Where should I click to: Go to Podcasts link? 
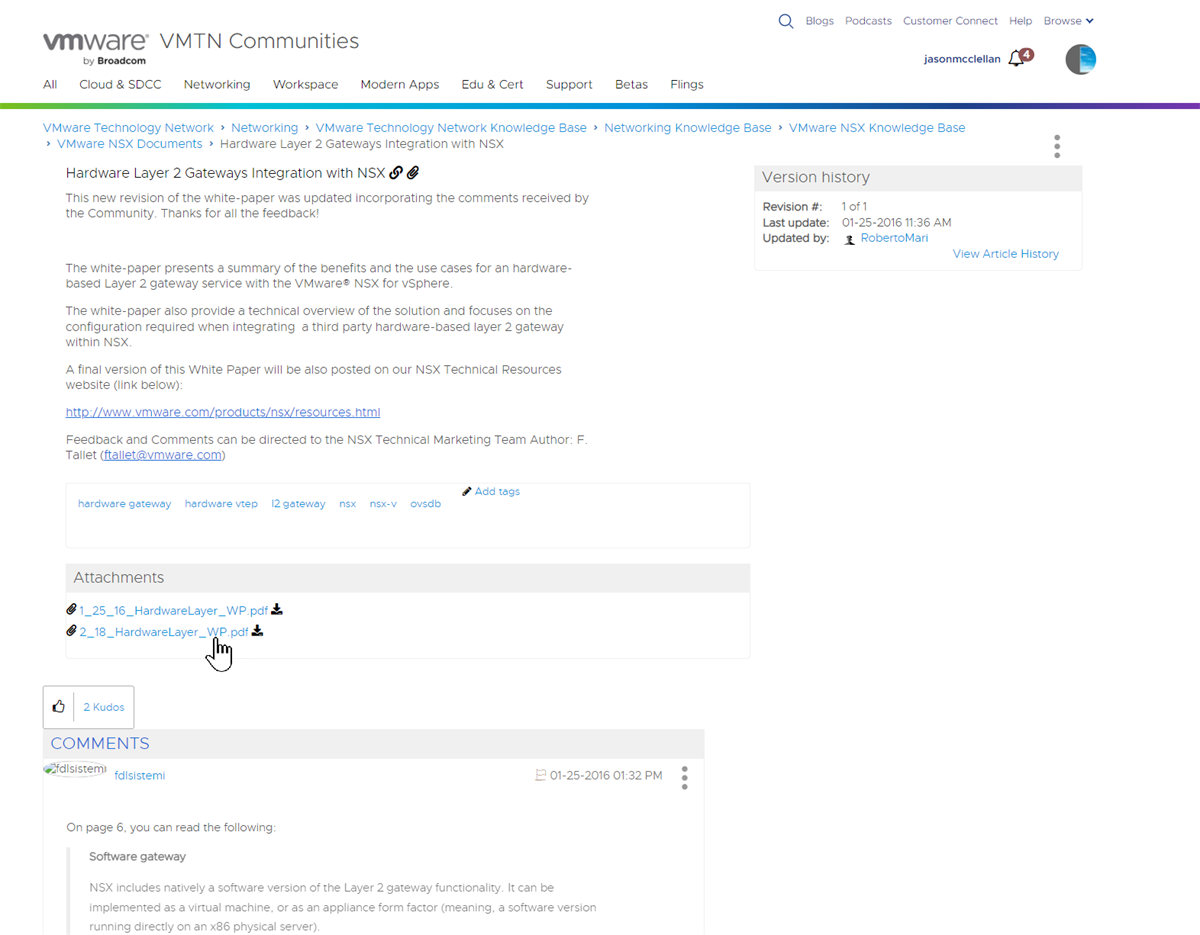(868, 21)
